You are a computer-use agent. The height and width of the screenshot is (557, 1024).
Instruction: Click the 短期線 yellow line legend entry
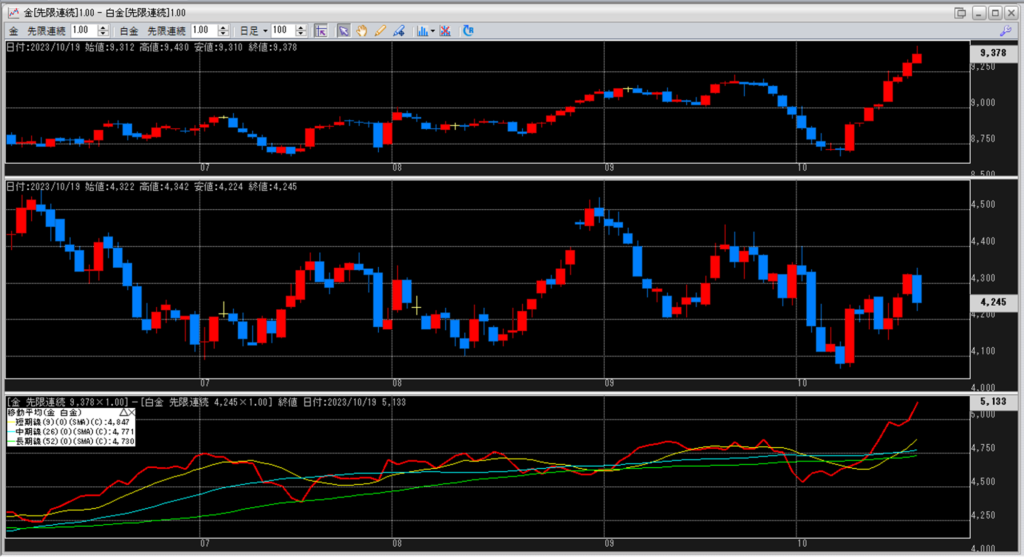(x=70, y=423)
